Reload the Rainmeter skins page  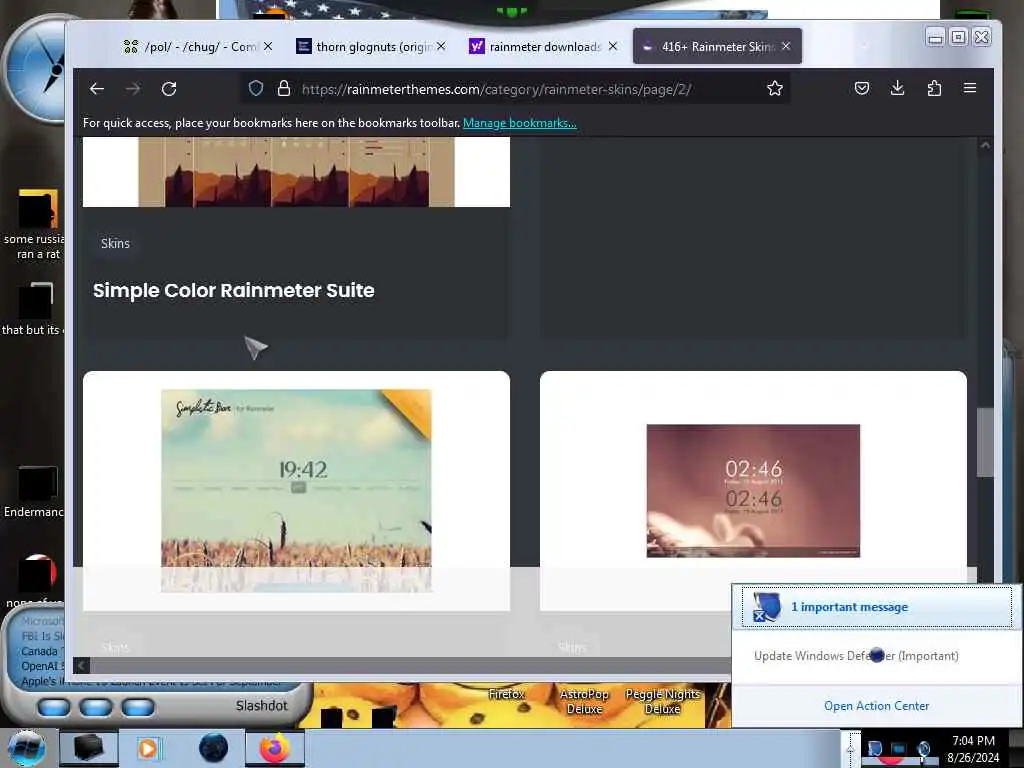169,89
